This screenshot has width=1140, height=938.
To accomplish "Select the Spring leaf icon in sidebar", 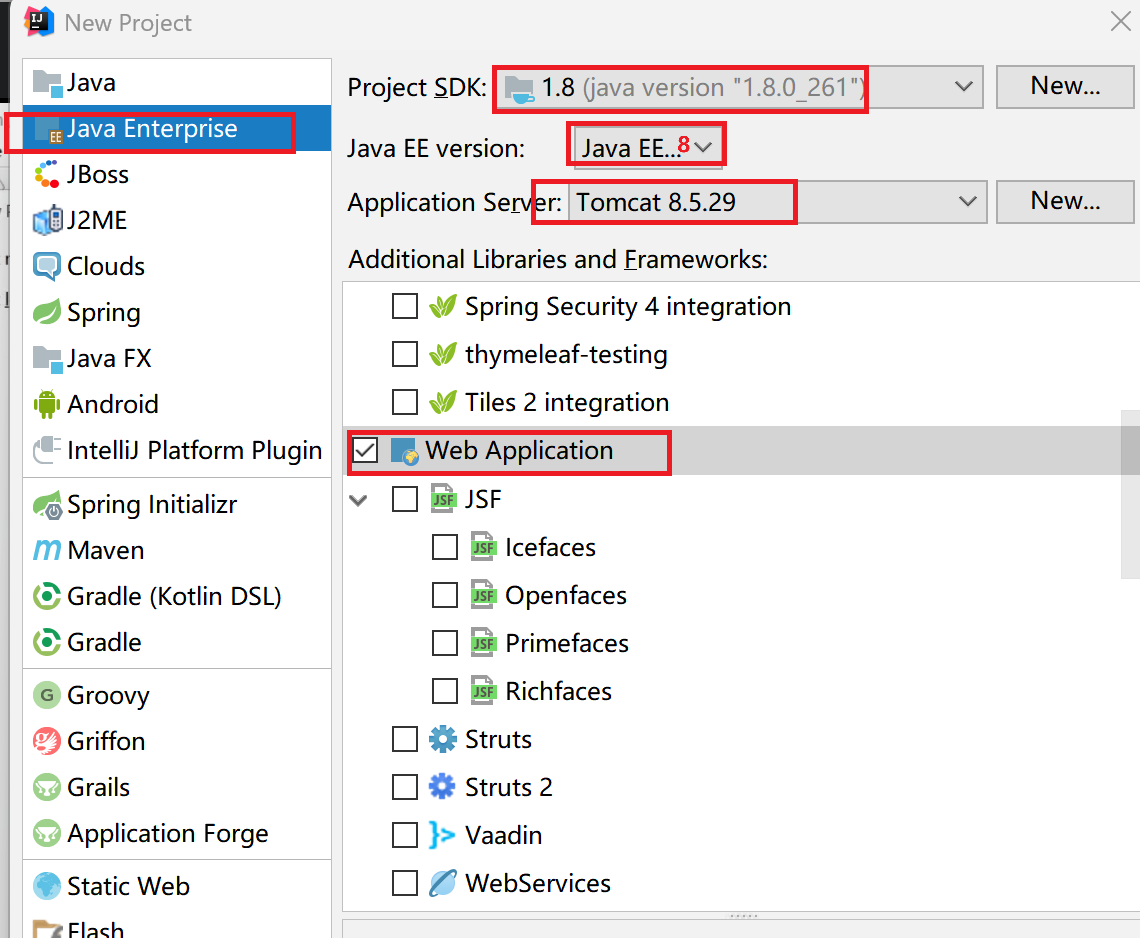I will tap(47, 313).
